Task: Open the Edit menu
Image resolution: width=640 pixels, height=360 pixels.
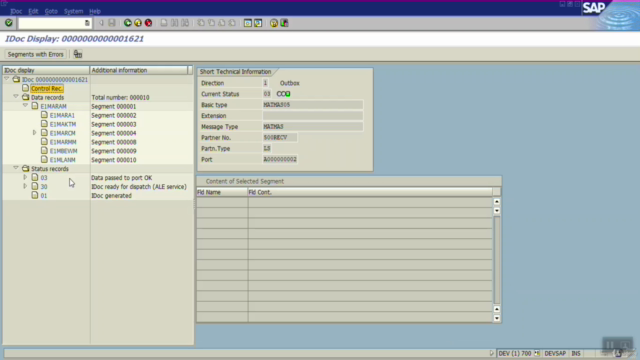Action: tap(33, 11)
